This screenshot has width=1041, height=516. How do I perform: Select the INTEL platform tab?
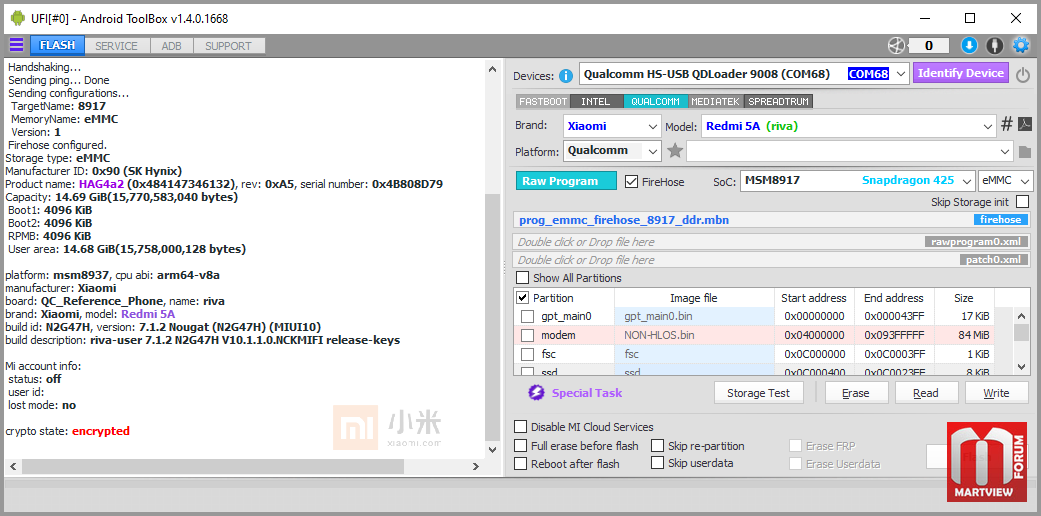pyautogui.click(x=596, y=102)
